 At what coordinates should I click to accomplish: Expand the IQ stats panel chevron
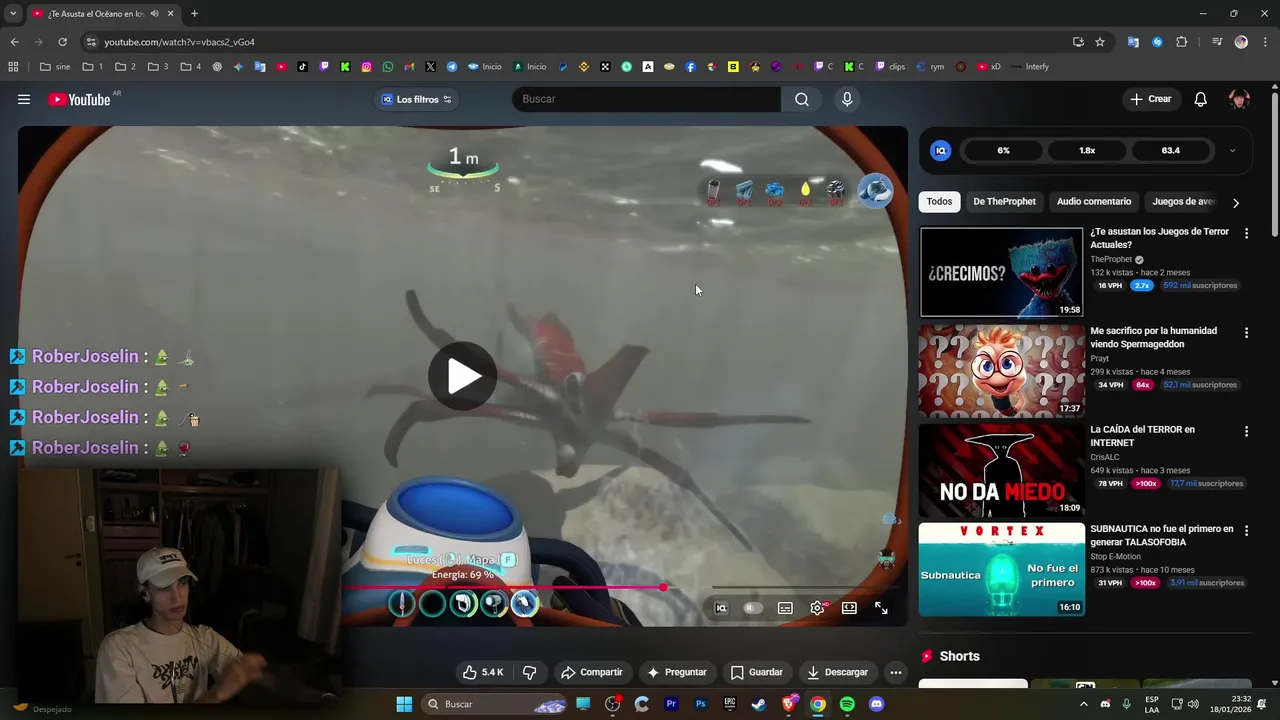point(1232,151)
